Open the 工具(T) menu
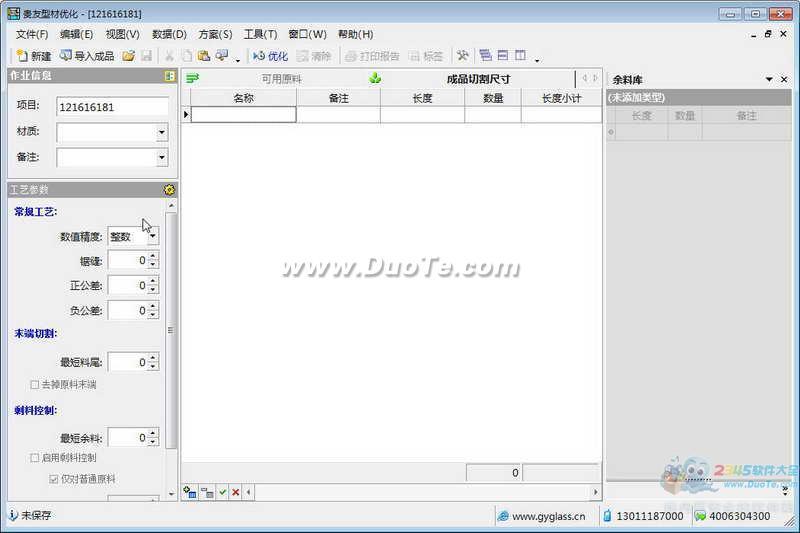 click(260, 34)
